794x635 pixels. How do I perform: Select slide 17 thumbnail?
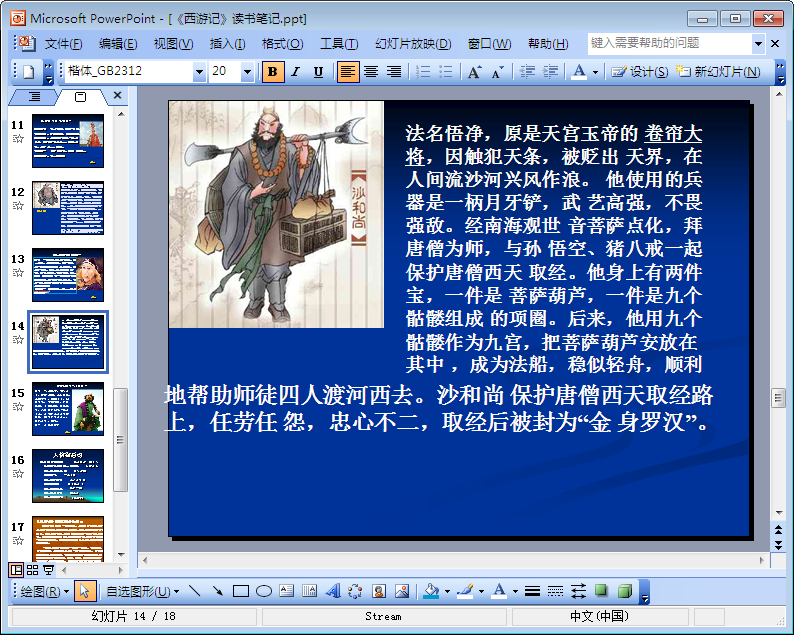click(68, 539)
